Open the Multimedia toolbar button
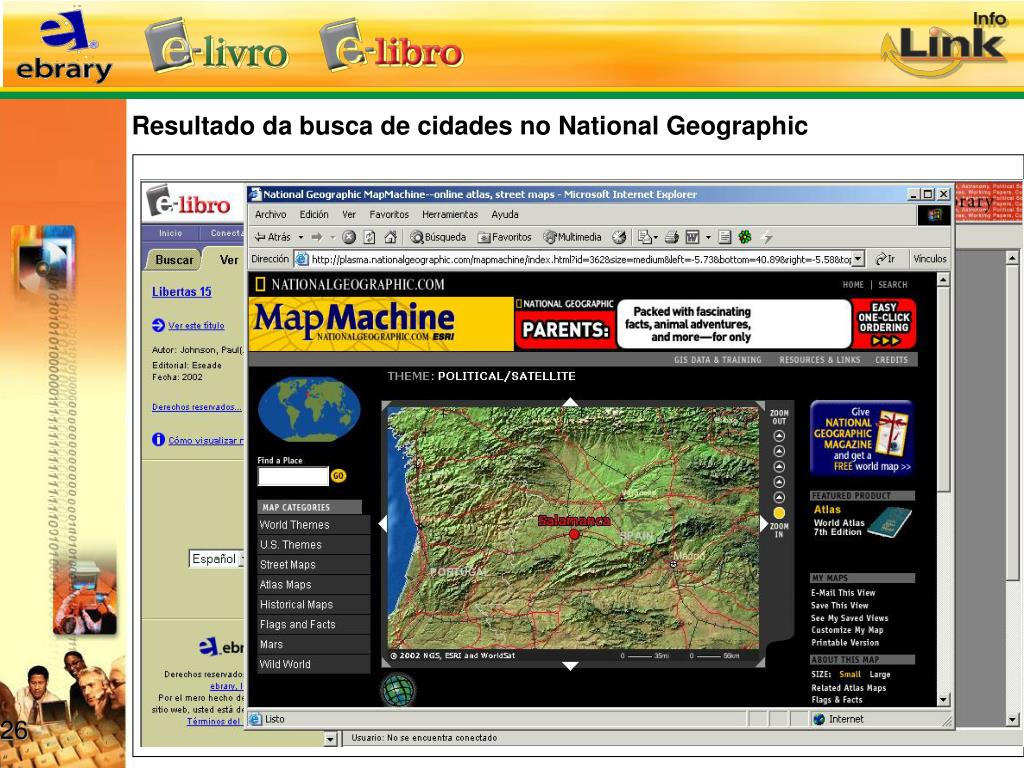Image resolution: width=1024 pixels, height=768 pixels. (573, 237)
